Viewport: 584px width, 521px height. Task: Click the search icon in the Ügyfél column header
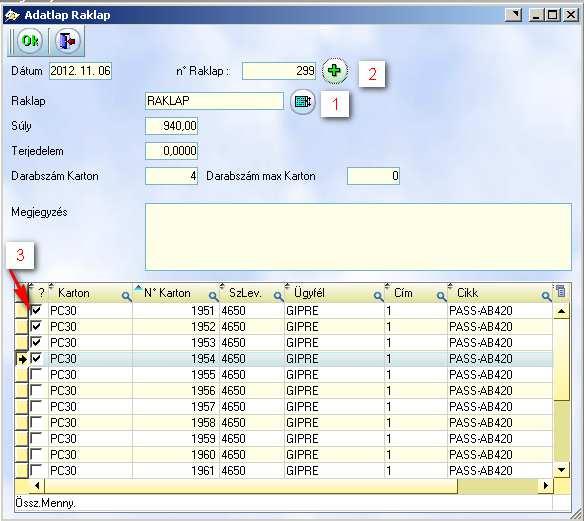(x=378, y=296)
